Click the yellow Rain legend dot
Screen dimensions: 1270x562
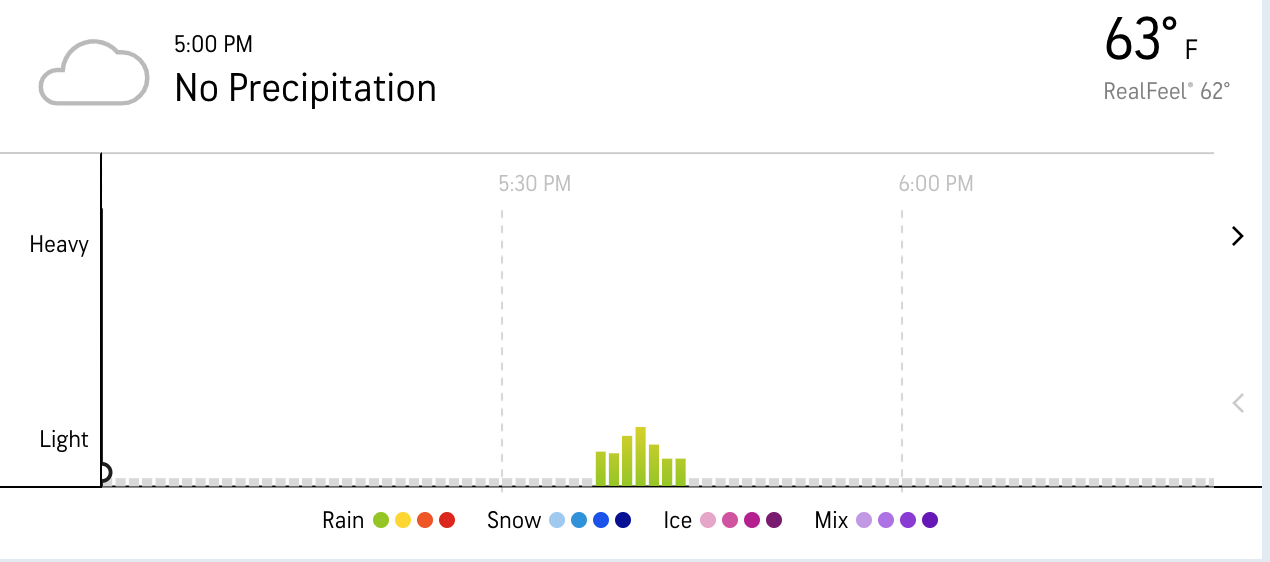point(403,520)
